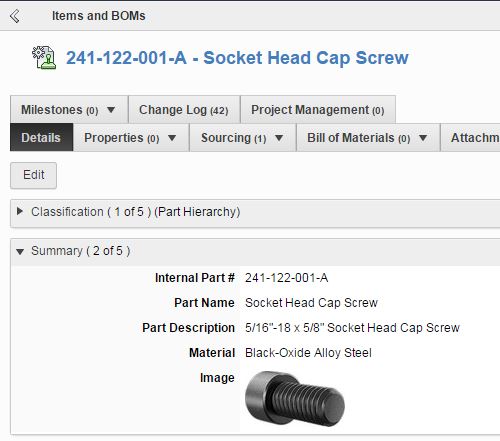
Task: Click the back chevron icon
Action: click(15, 16)
